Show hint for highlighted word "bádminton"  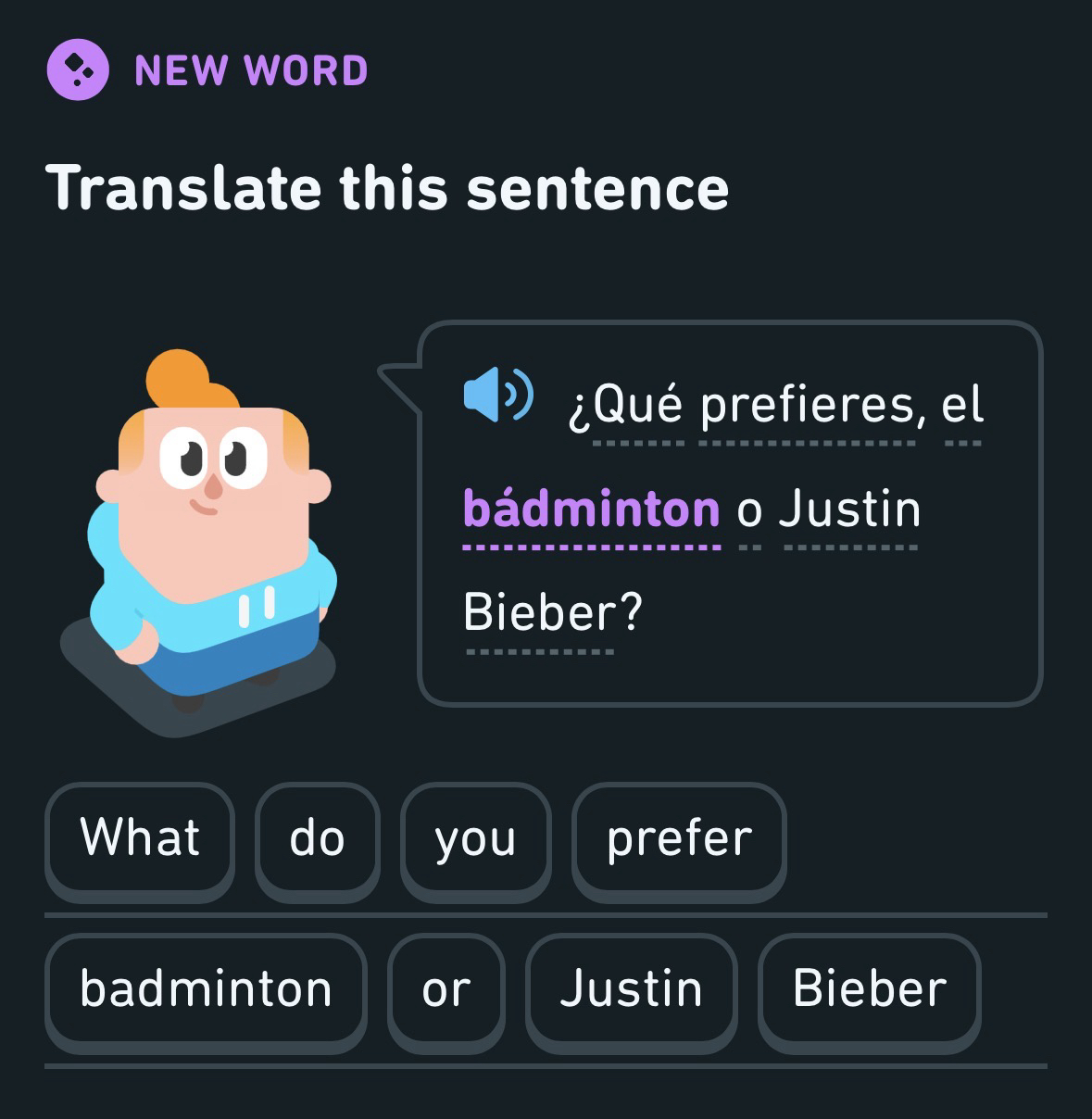pos(591,509)
